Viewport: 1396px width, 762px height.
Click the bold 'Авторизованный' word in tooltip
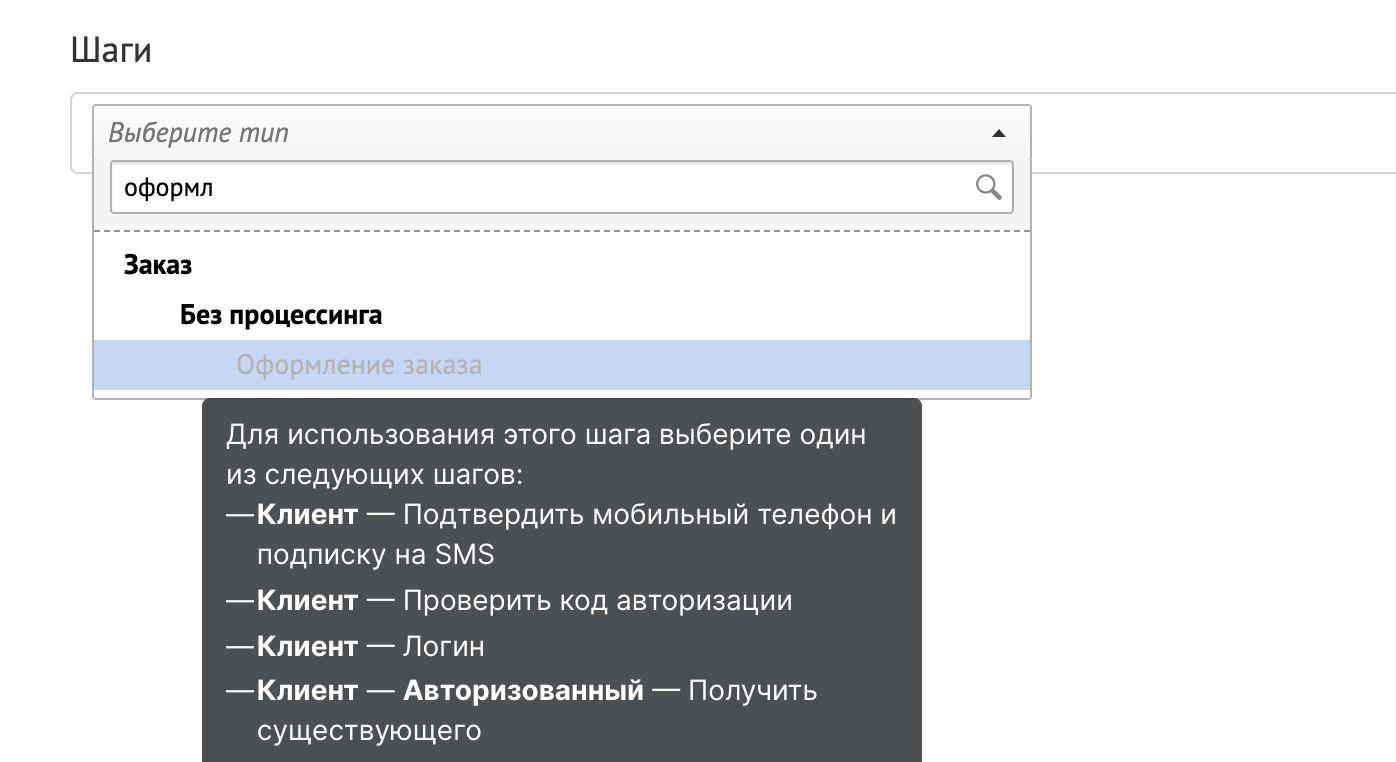point(523,690)
